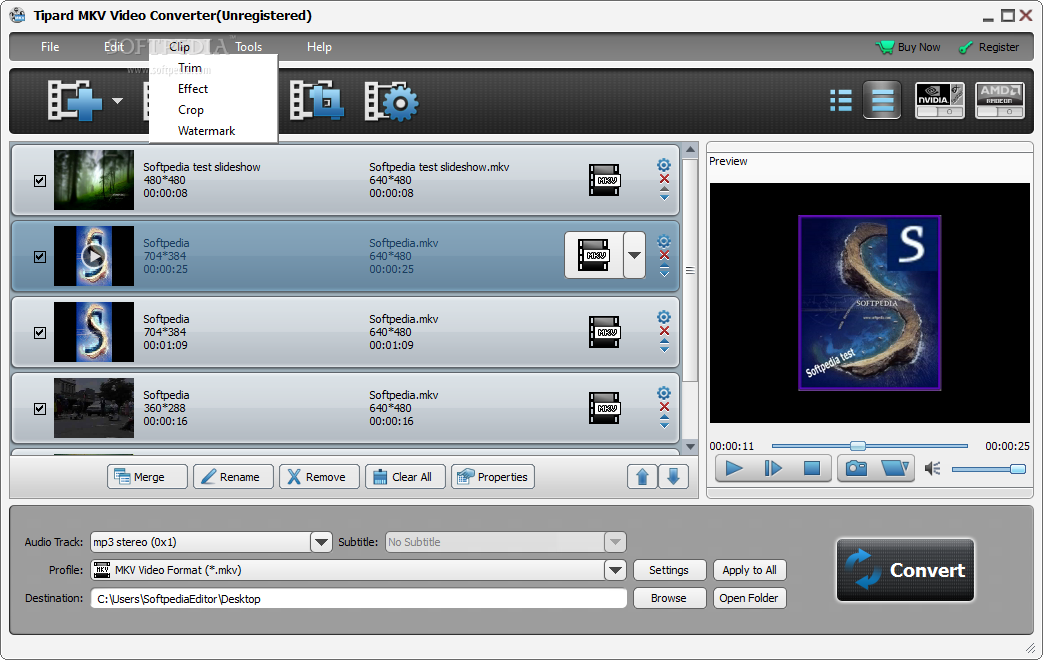
Task: Uncheck the Softpedia test slideshow checkbox
Action: pyautogui.click(x=40, y=180)
